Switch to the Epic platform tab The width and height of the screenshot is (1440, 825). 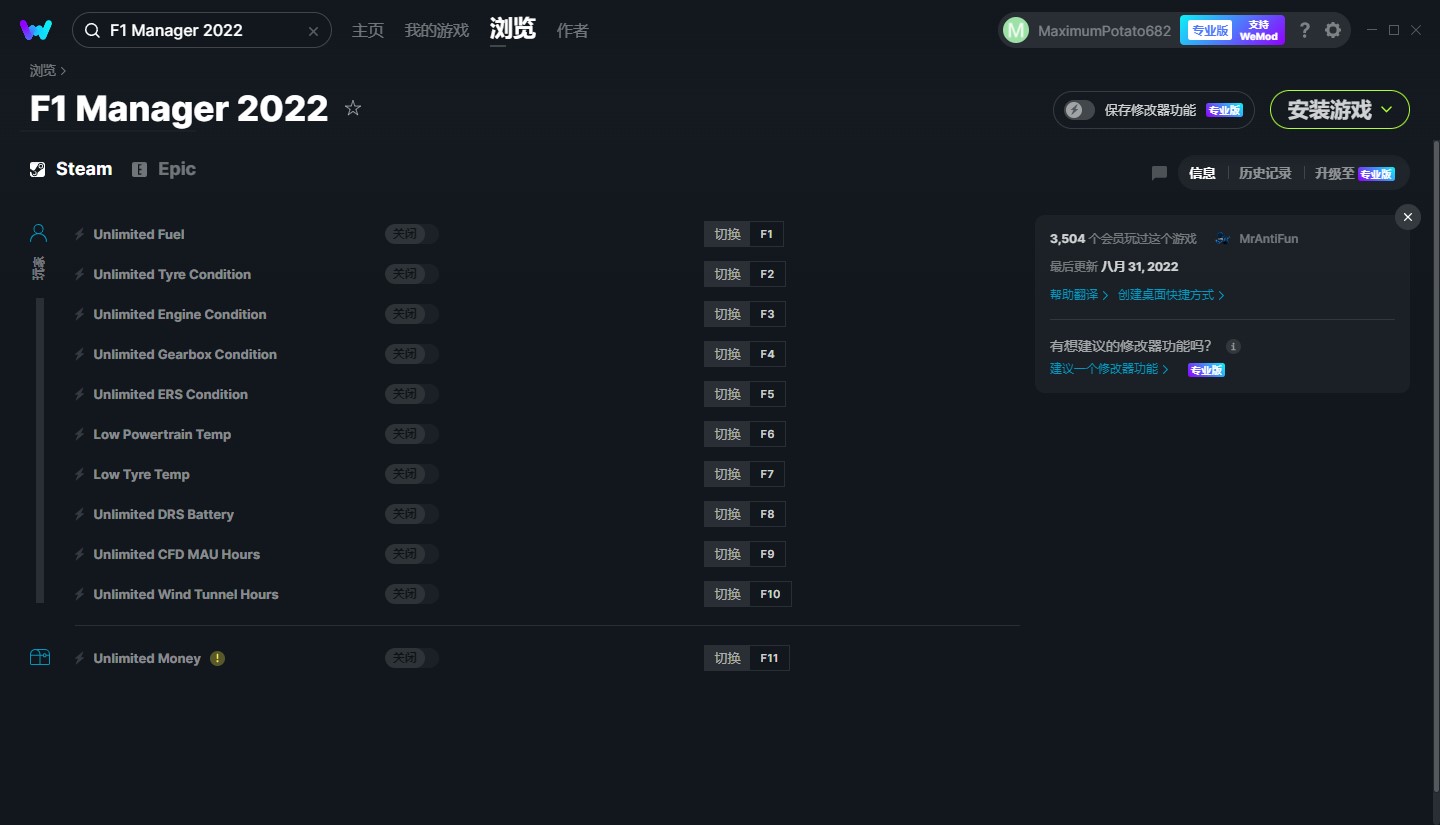164,169
